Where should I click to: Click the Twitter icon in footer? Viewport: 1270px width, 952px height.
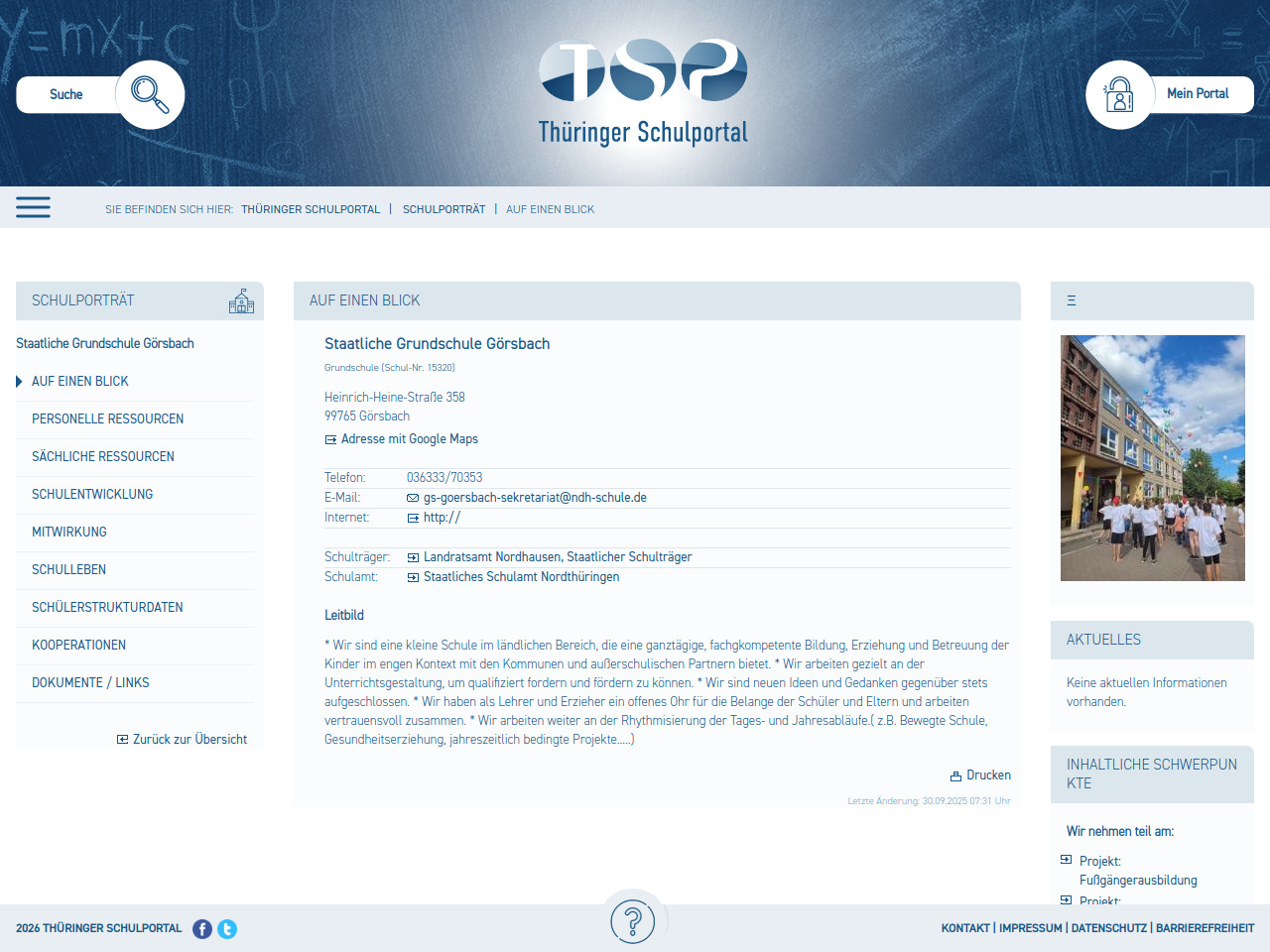(227, 929)
